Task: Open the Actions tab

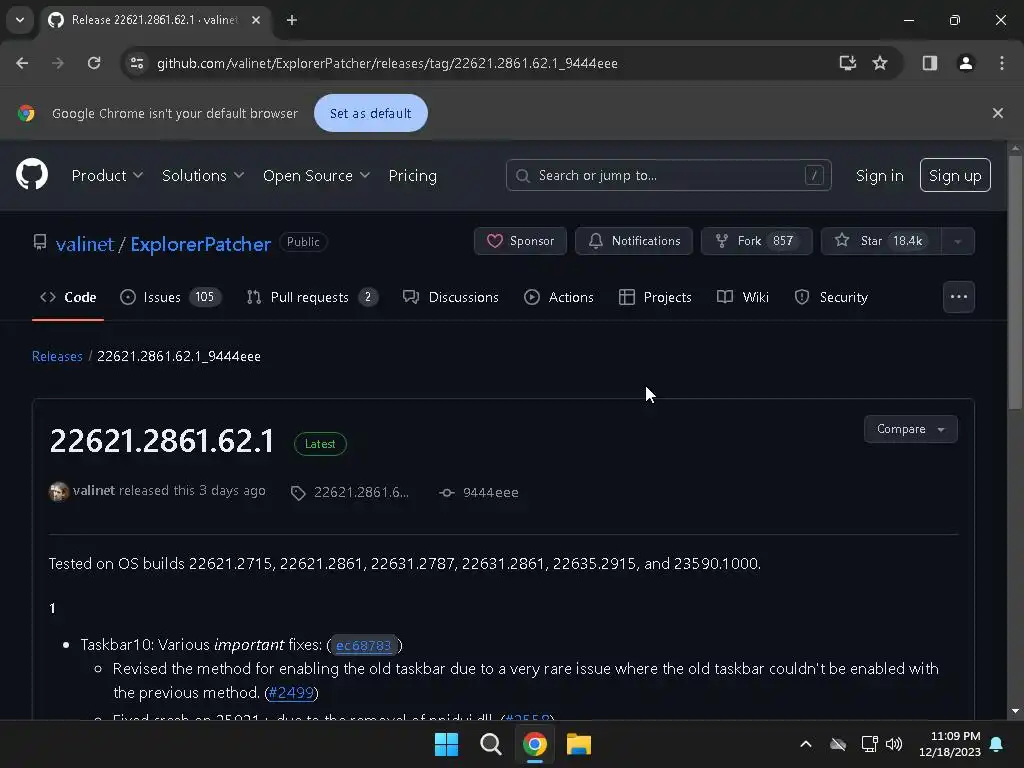Action: point(558,297)
